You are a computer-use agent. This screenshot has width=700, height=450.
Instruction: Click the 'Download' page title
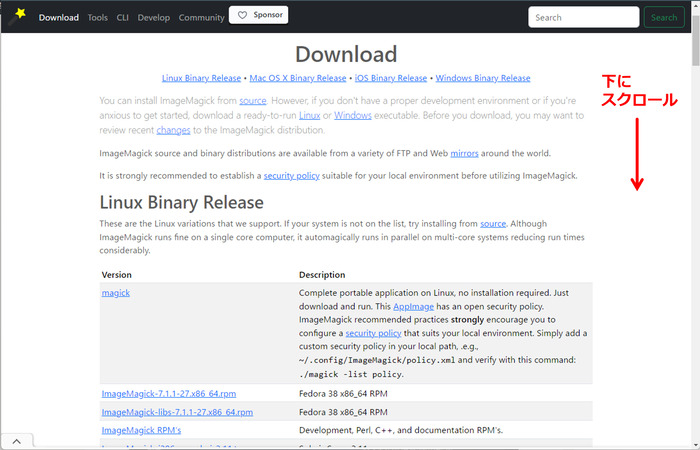click(346, 54)
